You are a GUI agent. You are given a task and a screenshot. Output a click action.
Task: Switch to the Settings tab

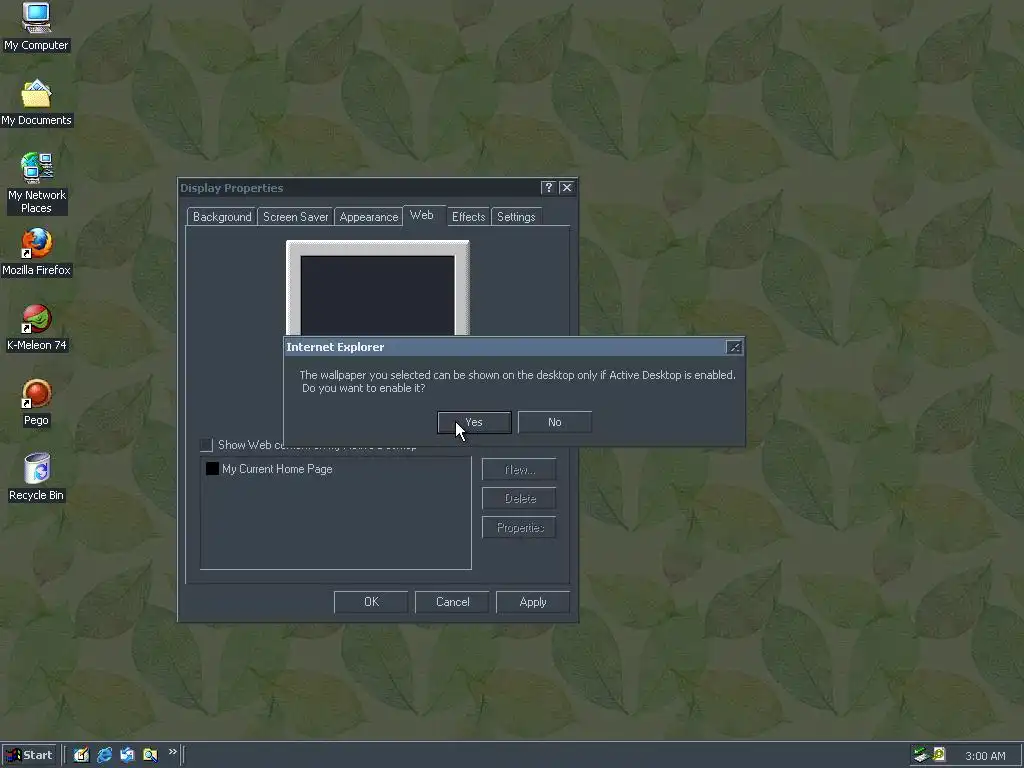tap(516, 217)
